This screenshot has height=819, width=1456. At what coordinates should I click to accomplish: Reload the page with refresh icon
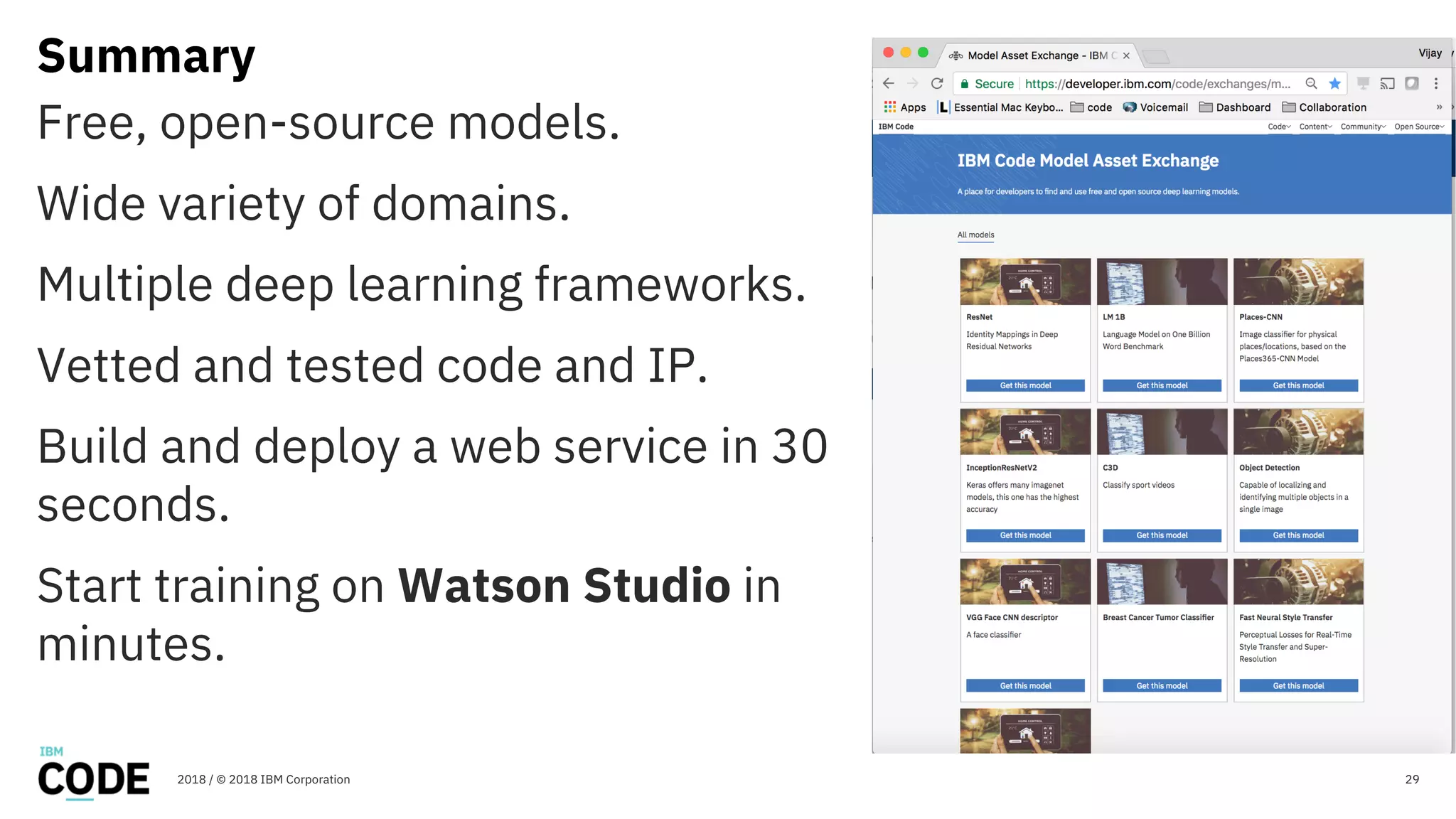click(x=937, y=83)
